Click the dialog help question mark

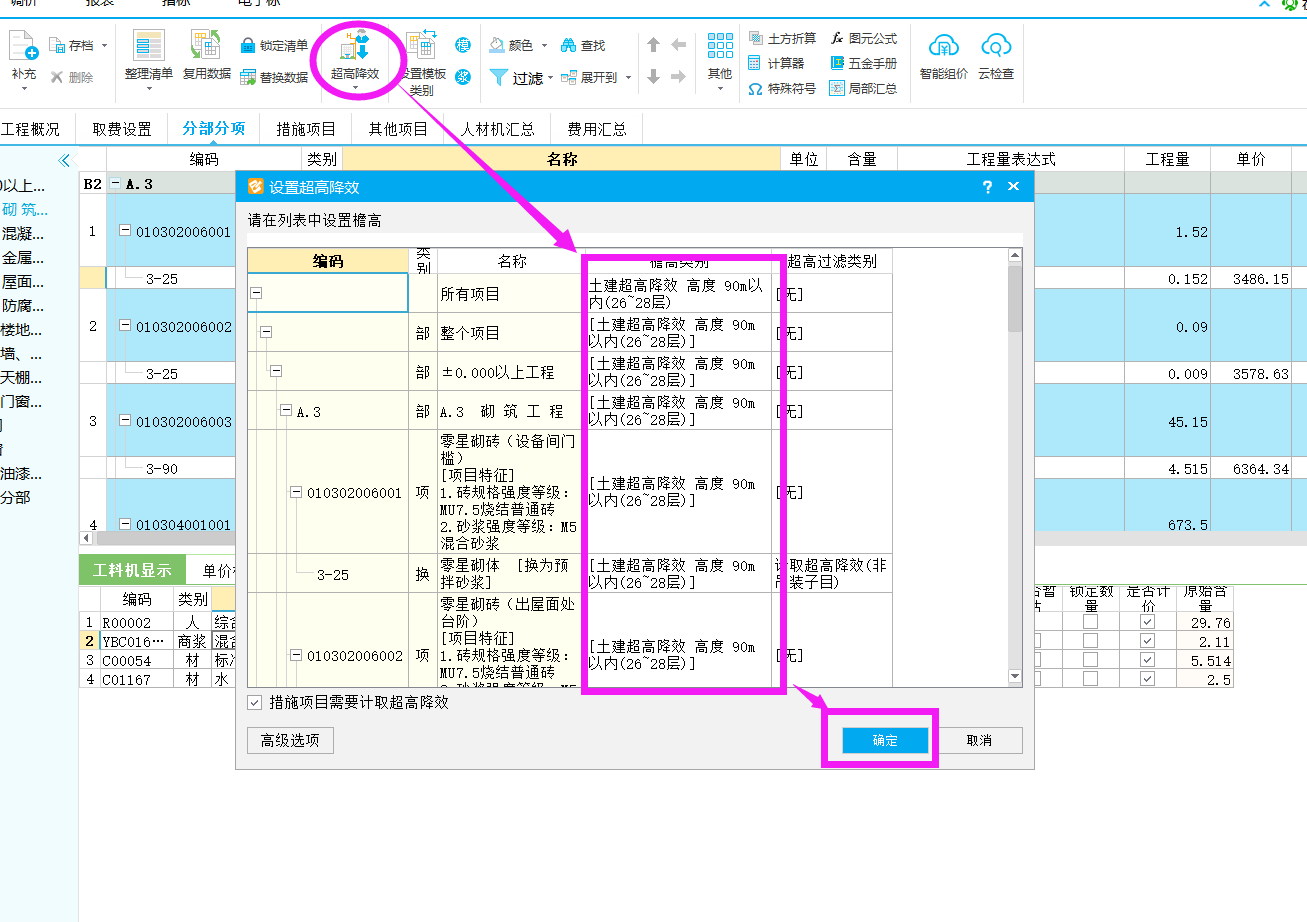point(987,186)
